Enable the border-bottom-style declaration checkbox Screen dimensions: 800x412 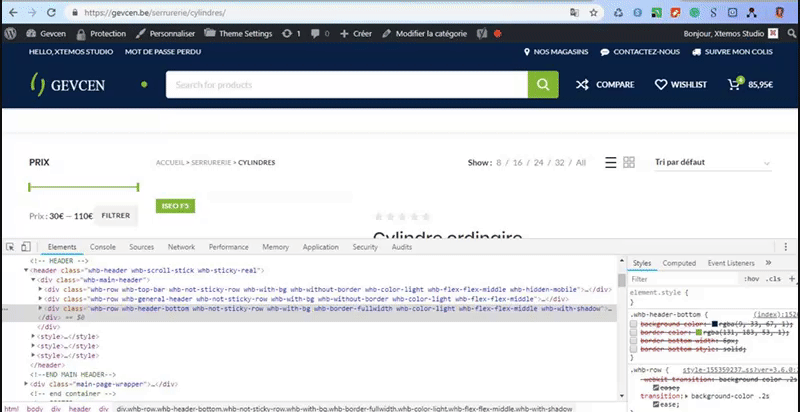click(x=633, y=349)
